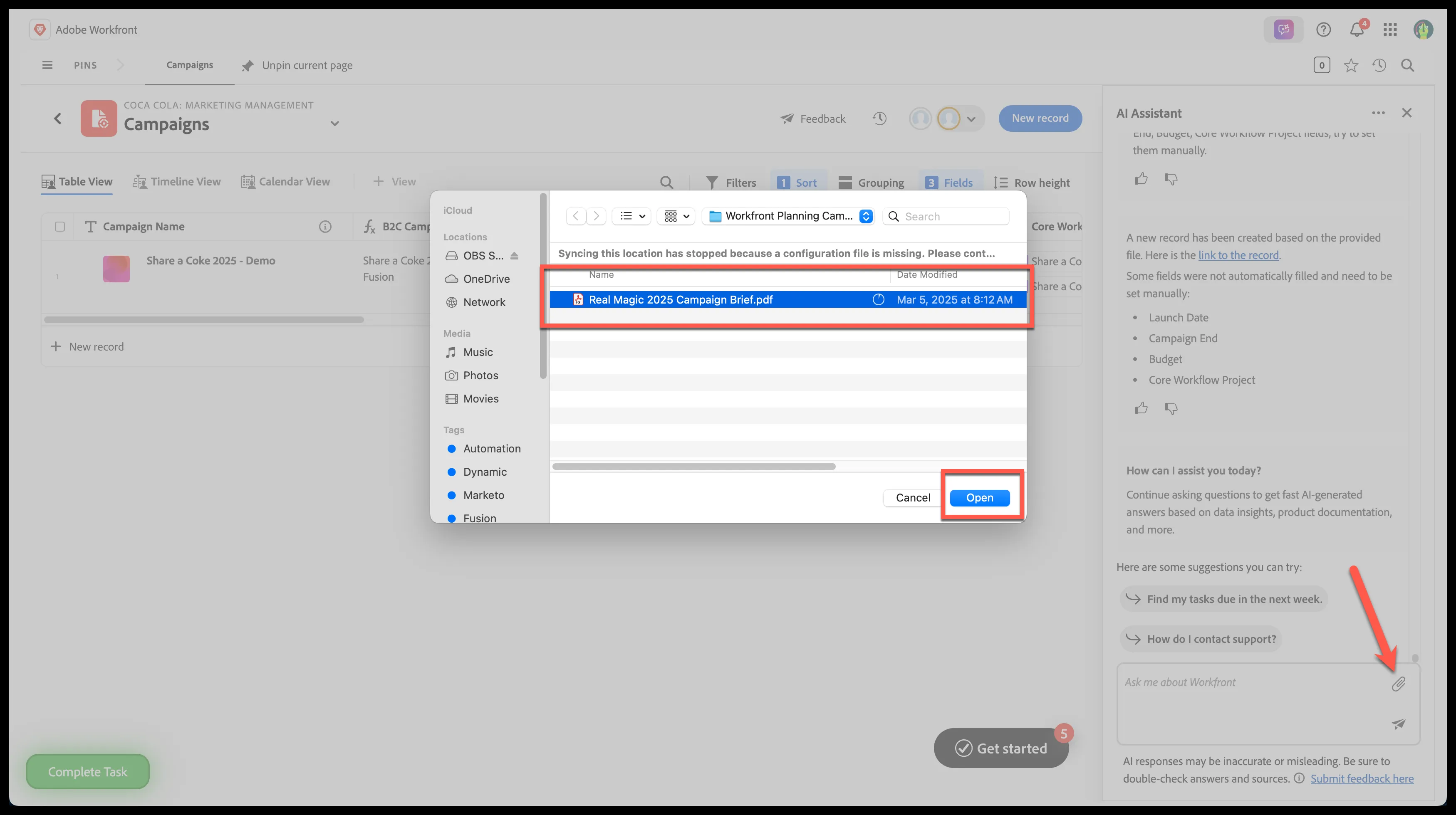This screenshot has height=815, width=1456.
Task: Open recent items clock icon in header
Action: pyautogui.click(x=1379, y=66)
